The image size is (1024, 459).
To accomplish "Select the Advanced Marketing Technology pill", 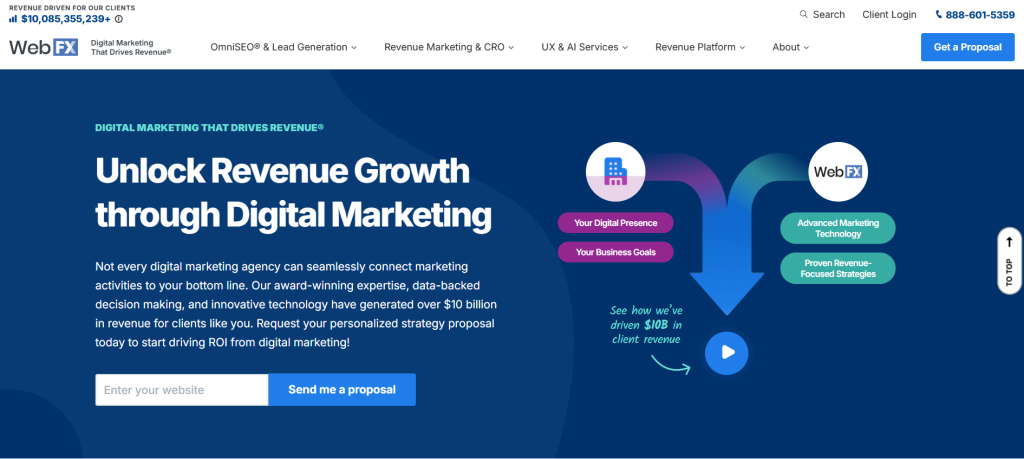I will (837, 228).
